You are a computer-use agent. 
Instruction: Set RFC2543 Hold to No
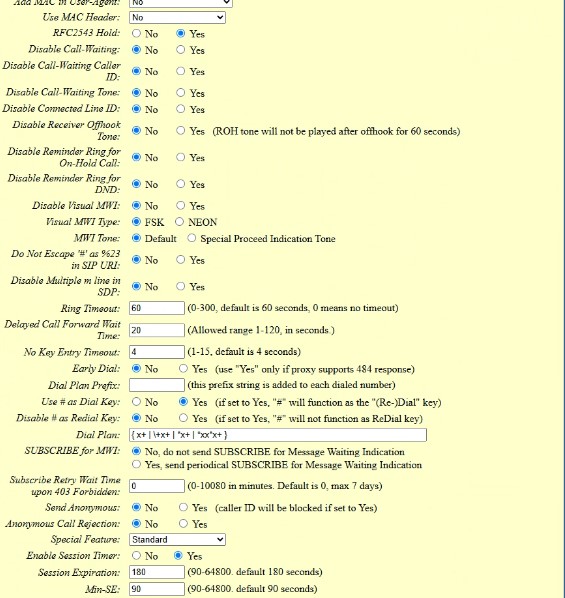[x=136, y=34]
